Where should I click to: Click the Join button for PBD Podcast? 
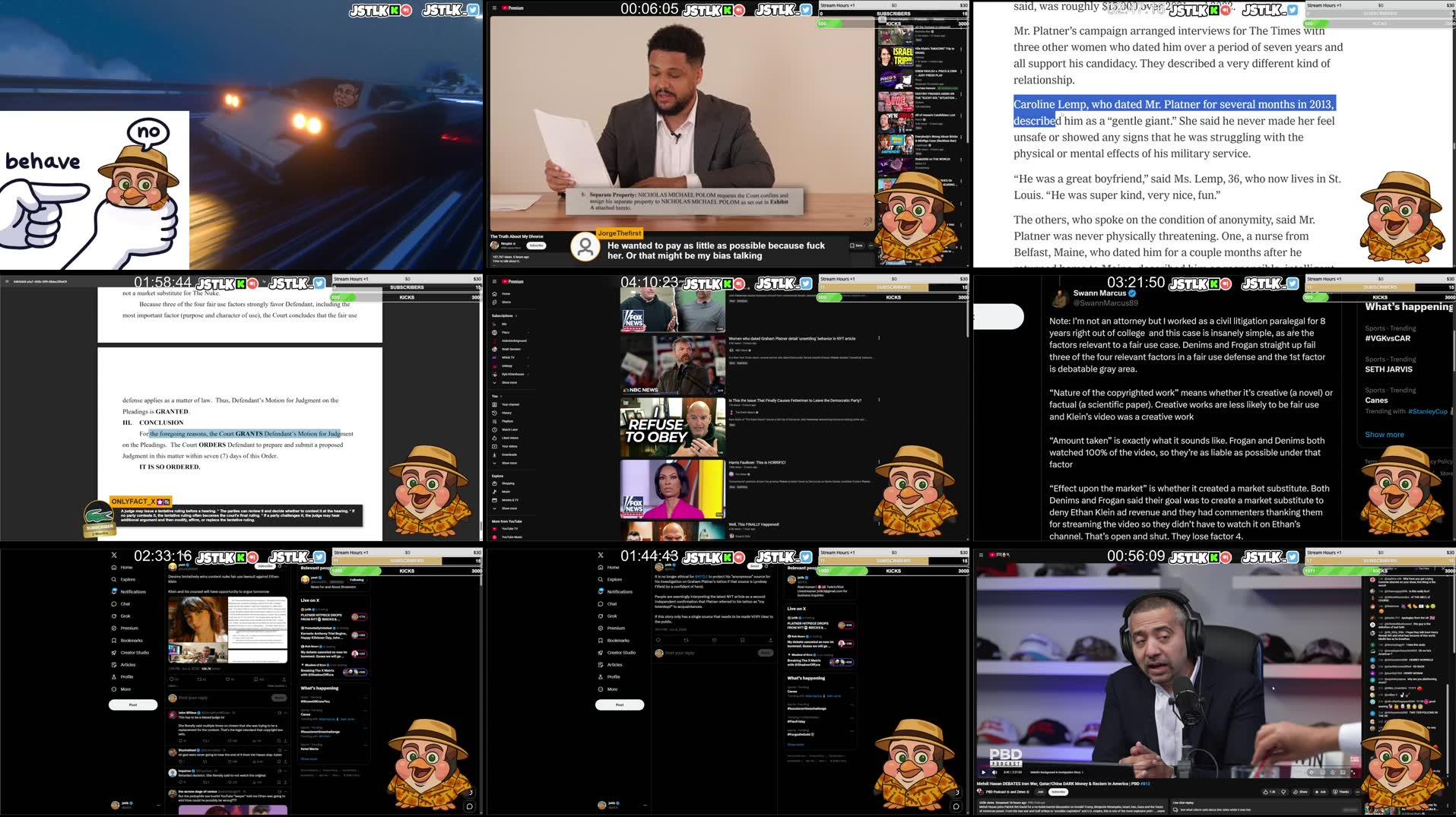(1041, 792)
